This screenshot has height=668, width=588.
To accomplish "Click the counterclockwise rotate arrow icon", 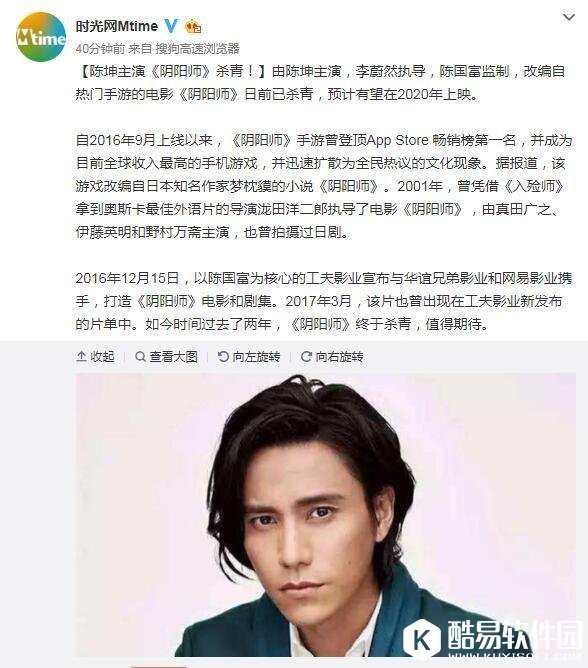I will coord(223,356).
